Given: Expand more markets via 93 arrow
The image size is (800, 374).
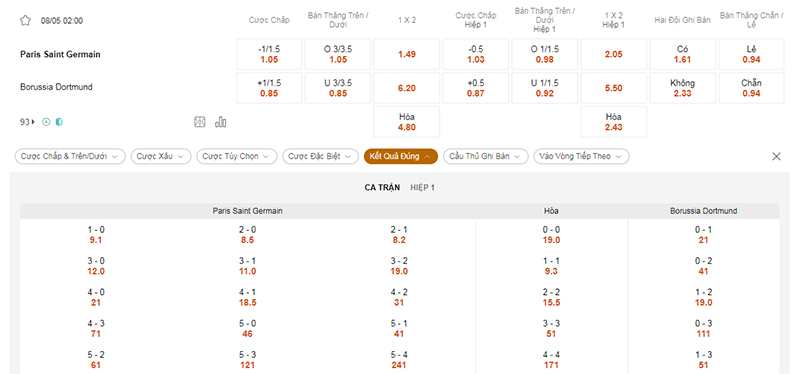Looking at the screenshot, I should [28, 122].
